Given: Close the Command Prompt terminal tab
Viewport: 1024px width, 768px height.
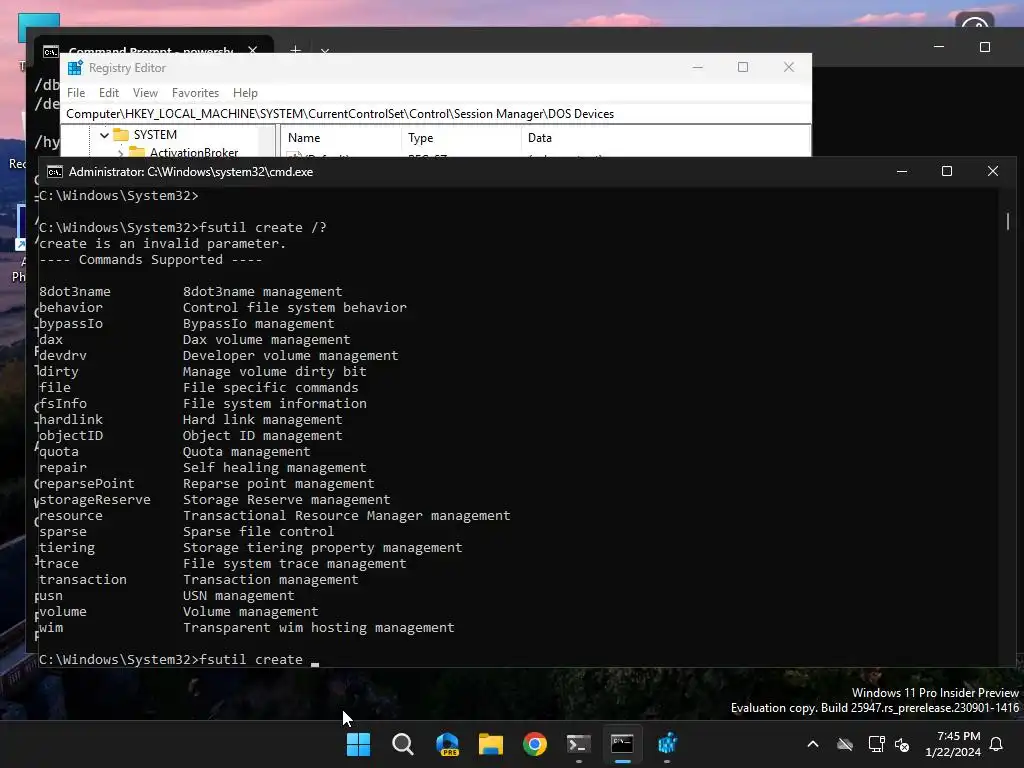Looking at the screenshot, I should 253,50.
